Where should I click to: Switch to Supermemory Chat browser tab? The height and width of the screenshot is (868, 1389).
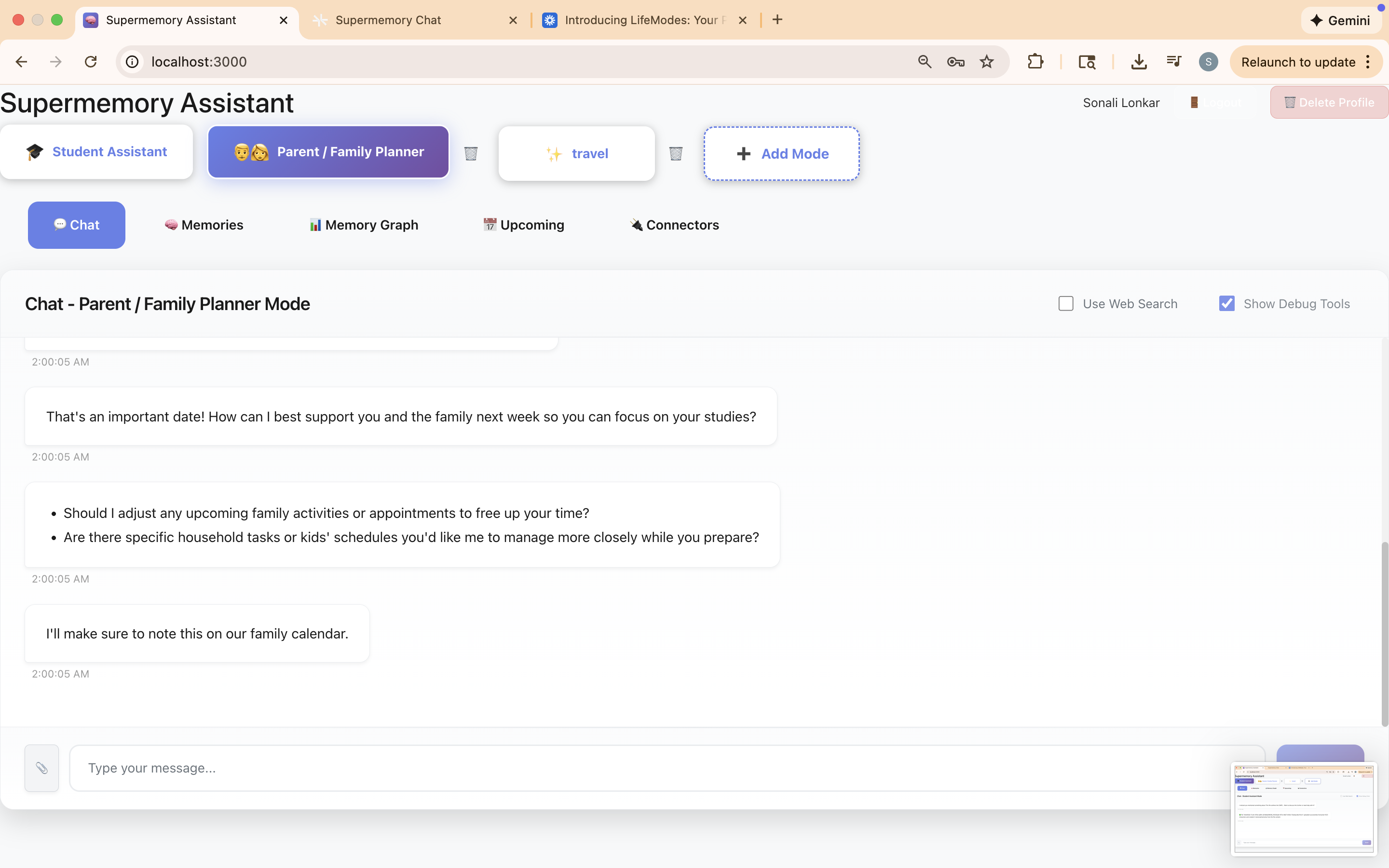(388, 20)
